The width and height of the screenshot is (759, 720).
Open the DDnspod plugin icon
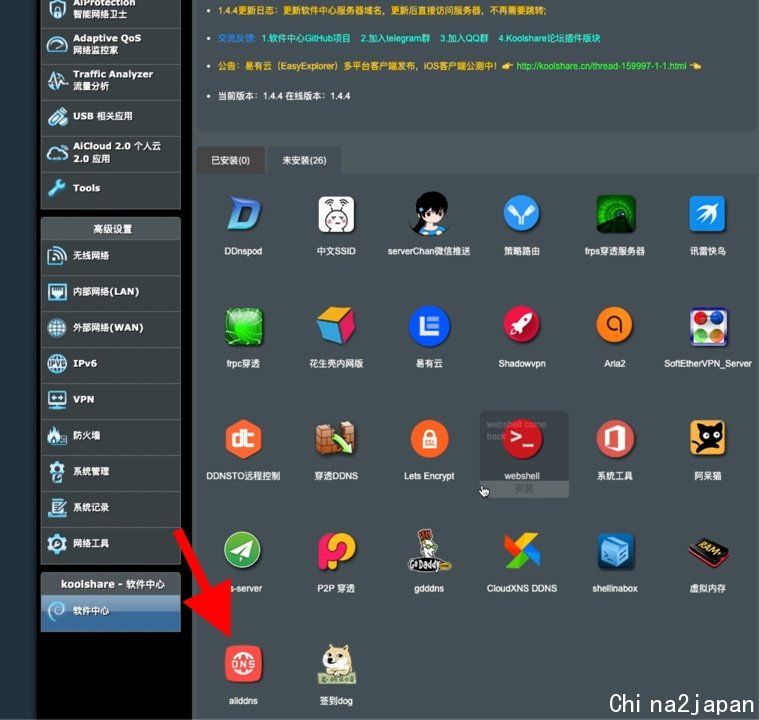(x=243, y=214)
